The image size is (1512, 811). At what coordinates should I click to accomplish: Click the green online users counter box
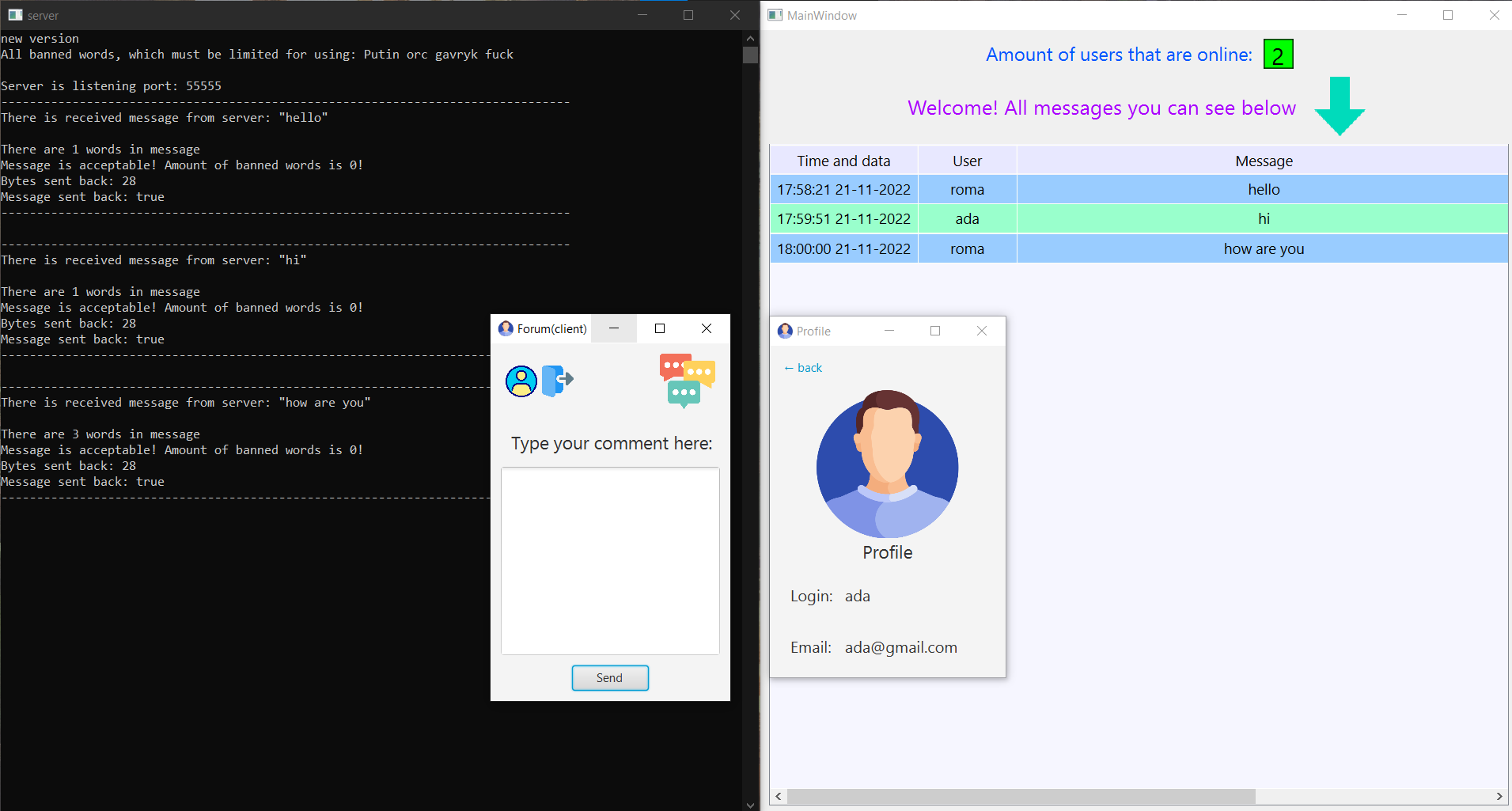point(1279,54)
